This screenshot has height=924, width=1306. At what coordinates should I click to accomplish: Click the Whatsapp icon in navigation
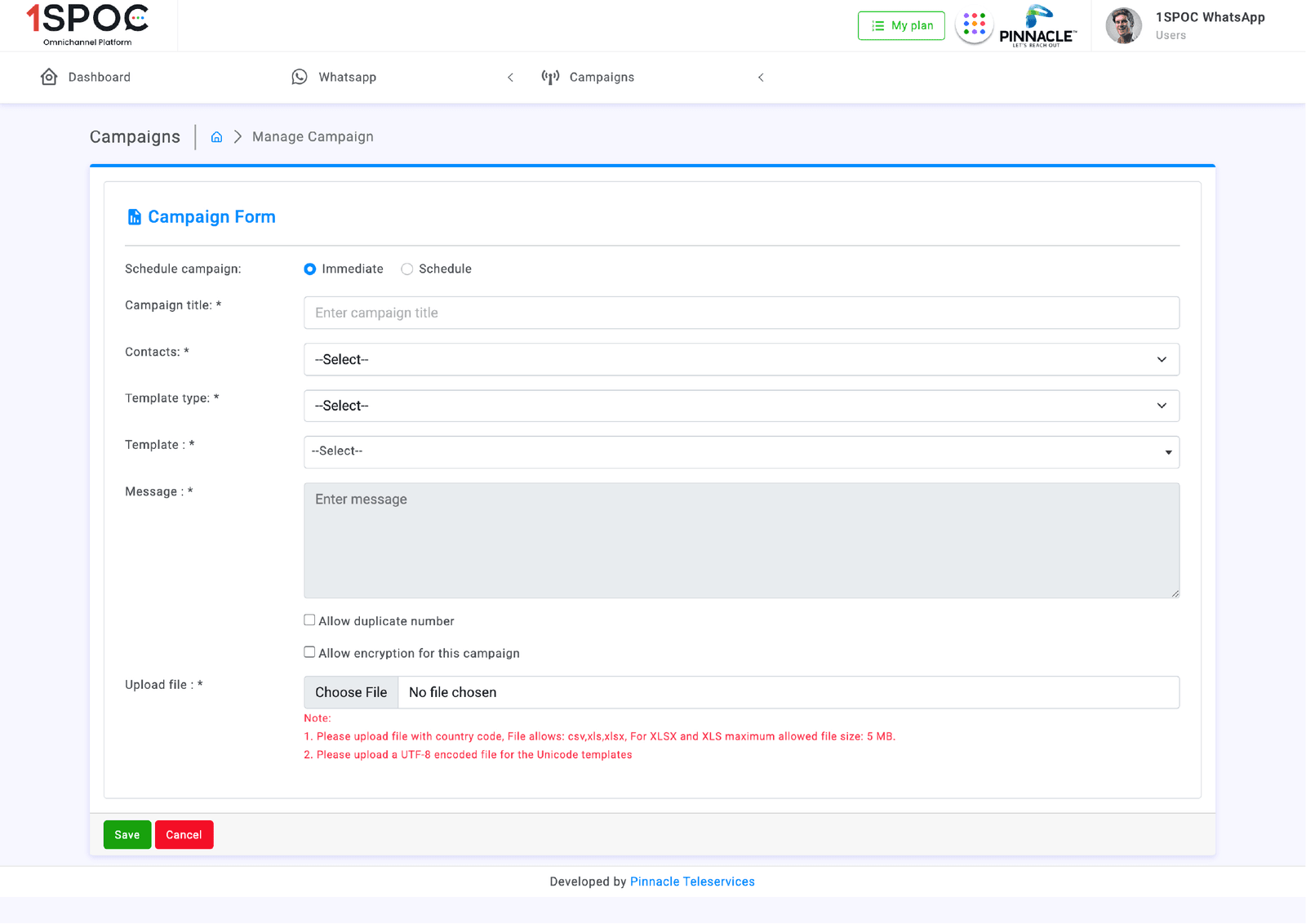[300, 77]
